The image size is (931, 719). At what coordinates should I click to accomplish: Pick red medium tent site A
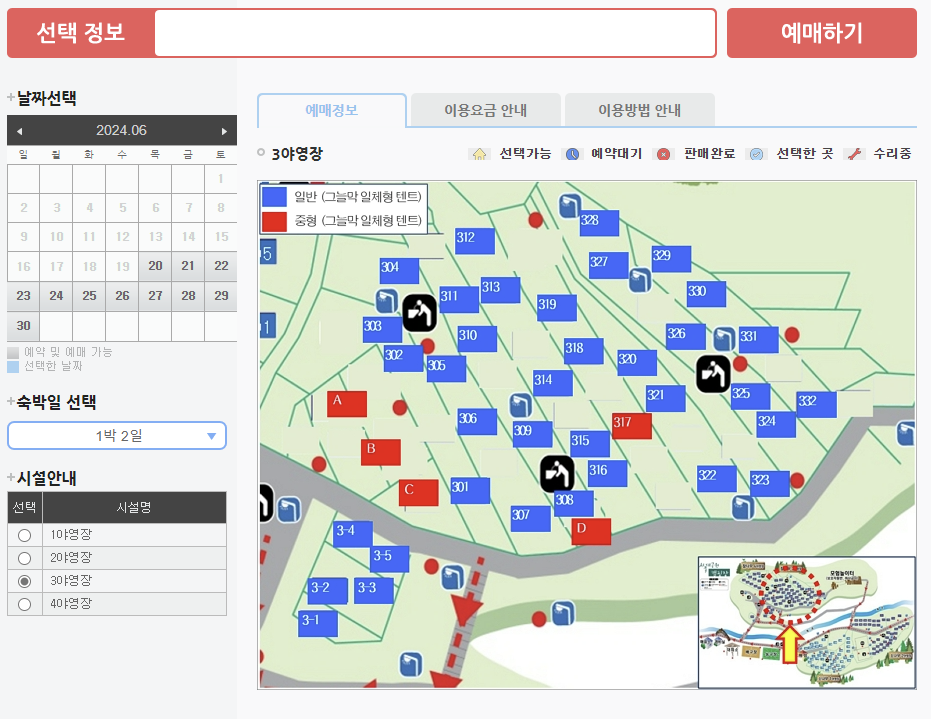tap(347, 404)
